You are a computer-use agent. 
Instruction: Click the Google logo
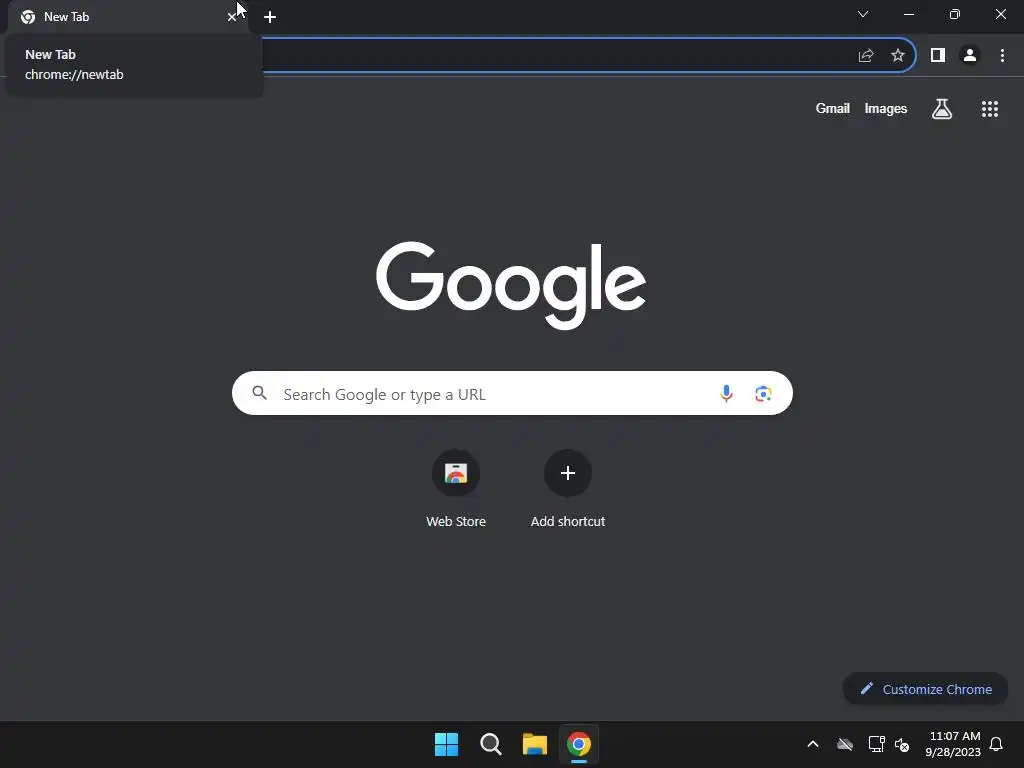coord(511,285)
